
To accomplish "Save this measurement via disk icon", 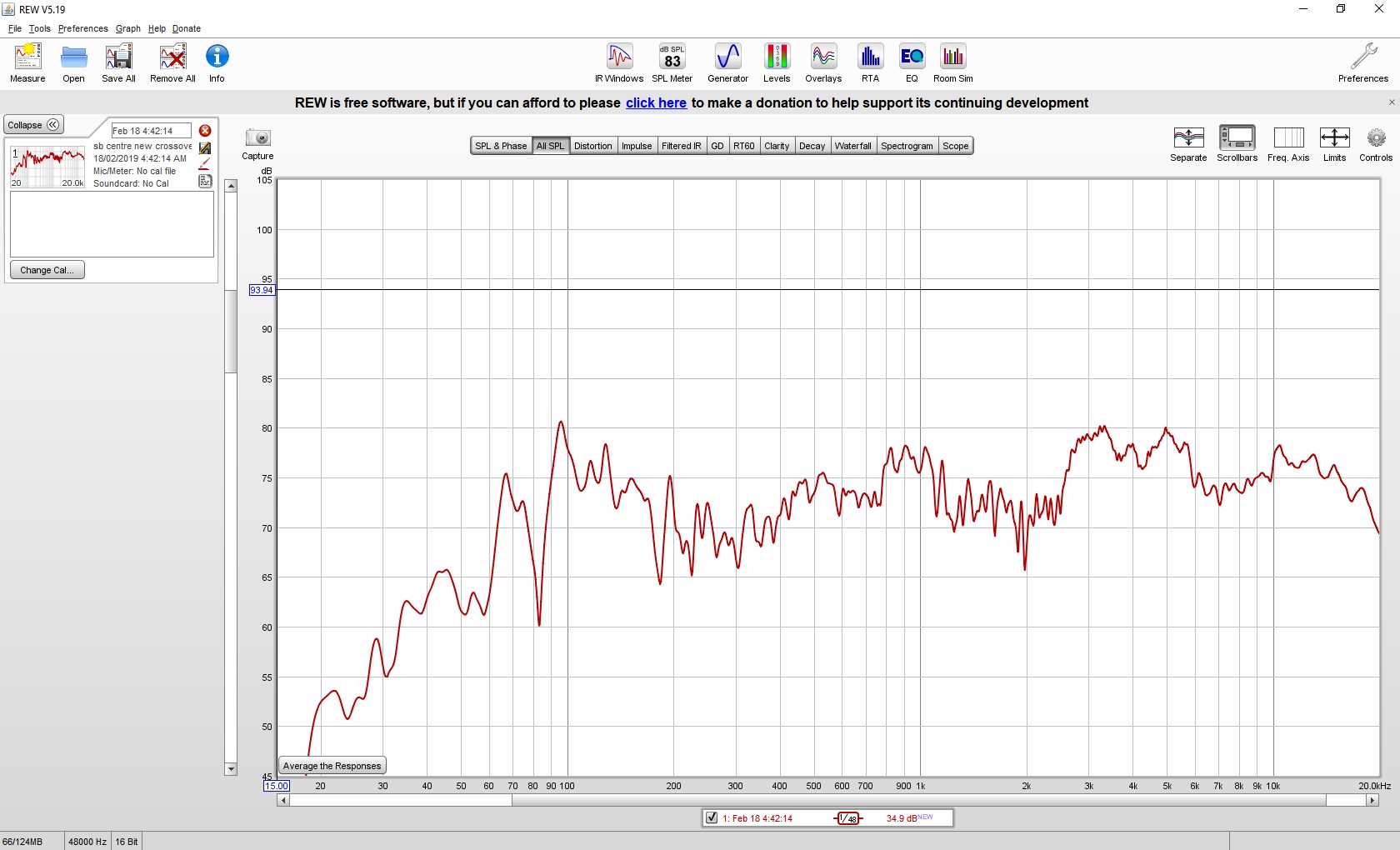I will pyautogui.click(x=205, y=147).
